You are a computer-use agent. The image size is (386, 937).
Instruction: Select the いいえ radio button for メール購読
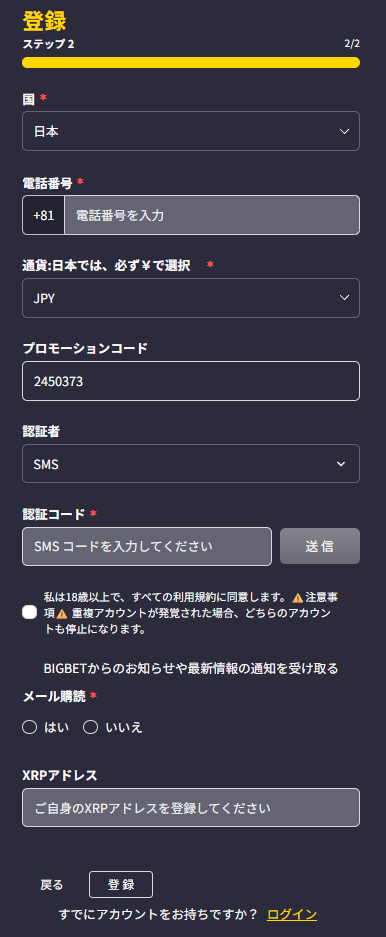click(x=90, y=727)
